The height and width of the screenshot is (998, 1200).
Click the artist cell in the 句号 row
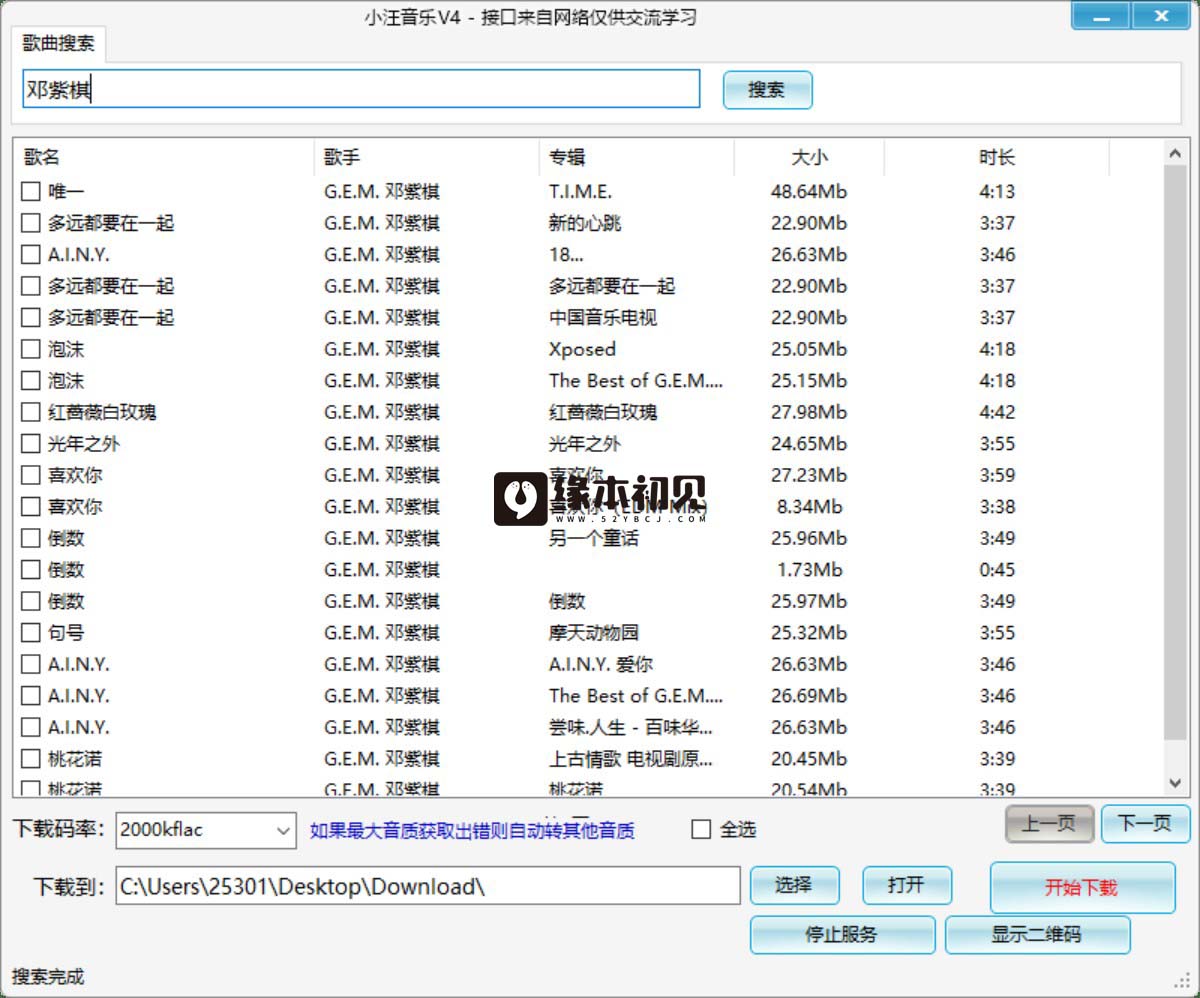382,632
